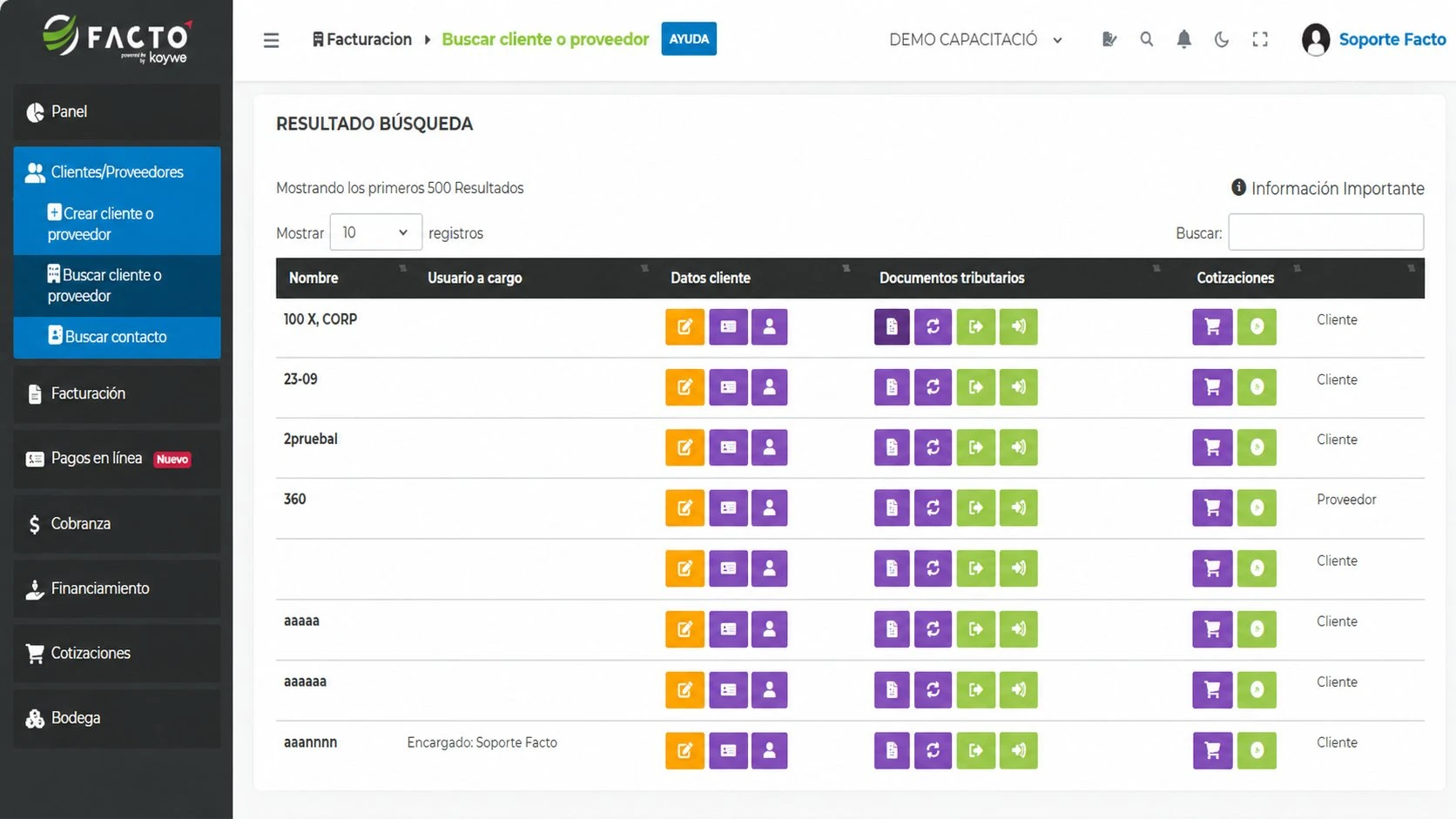Open Cotizaciones in the sidebar
The image size is (1456, 819).
point(117,654)
